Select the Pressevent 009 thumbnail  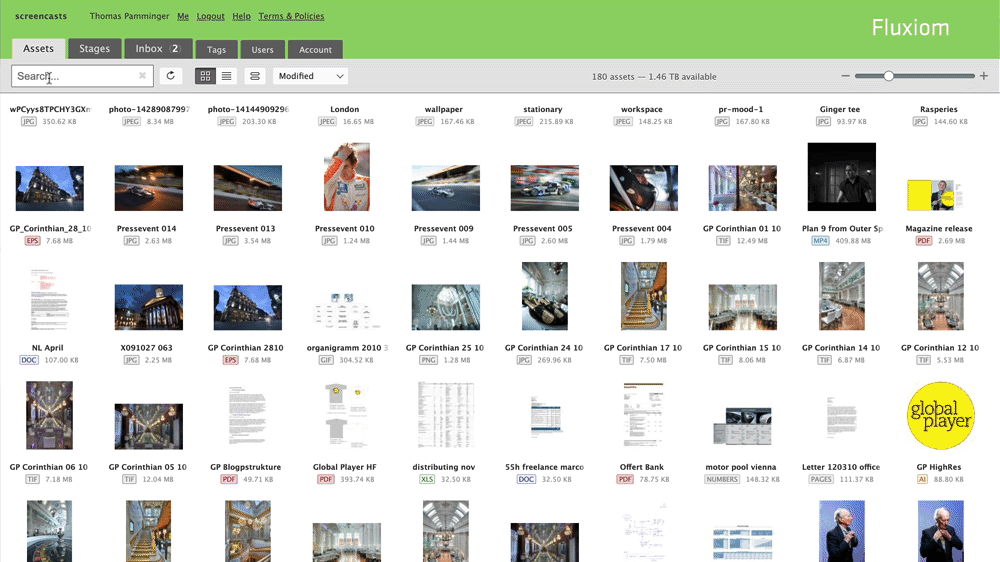446,188
